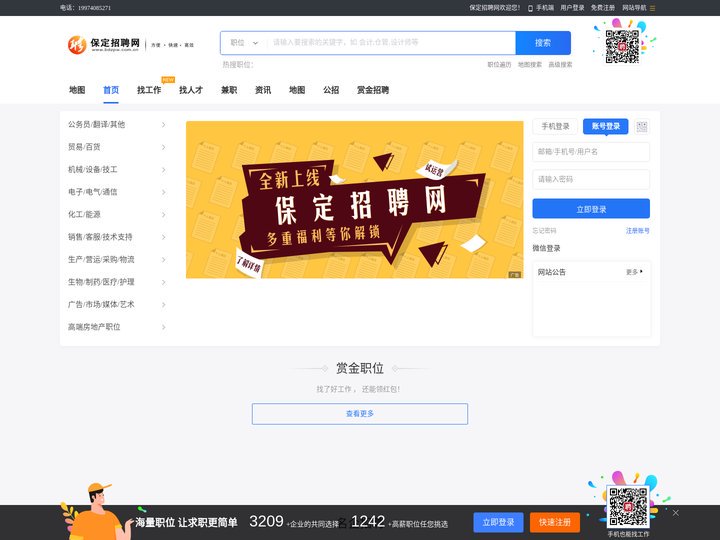This screenshot has height=540, width=720.
Task: Click the 了解详情 tag on banner
Action: [x=249, y=264]
